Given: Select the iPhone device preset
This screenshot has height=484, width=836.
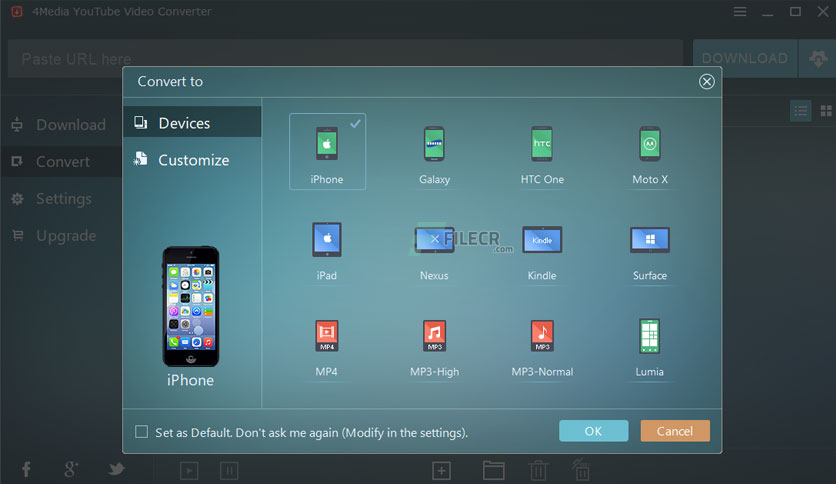Looking at the screenshot, I should (327, 151).
